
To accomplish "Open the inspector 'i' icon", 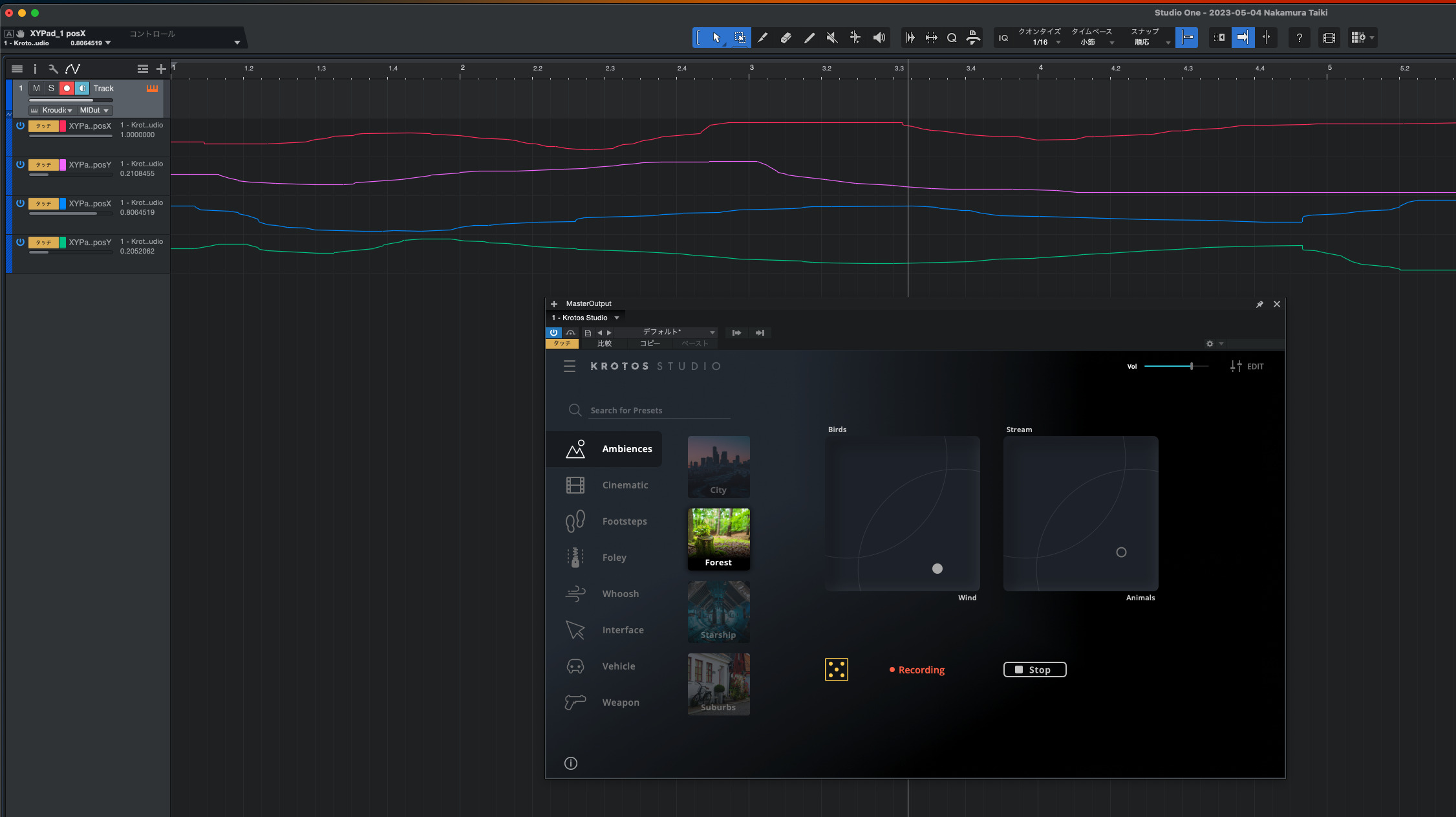I will click(35, 69).
